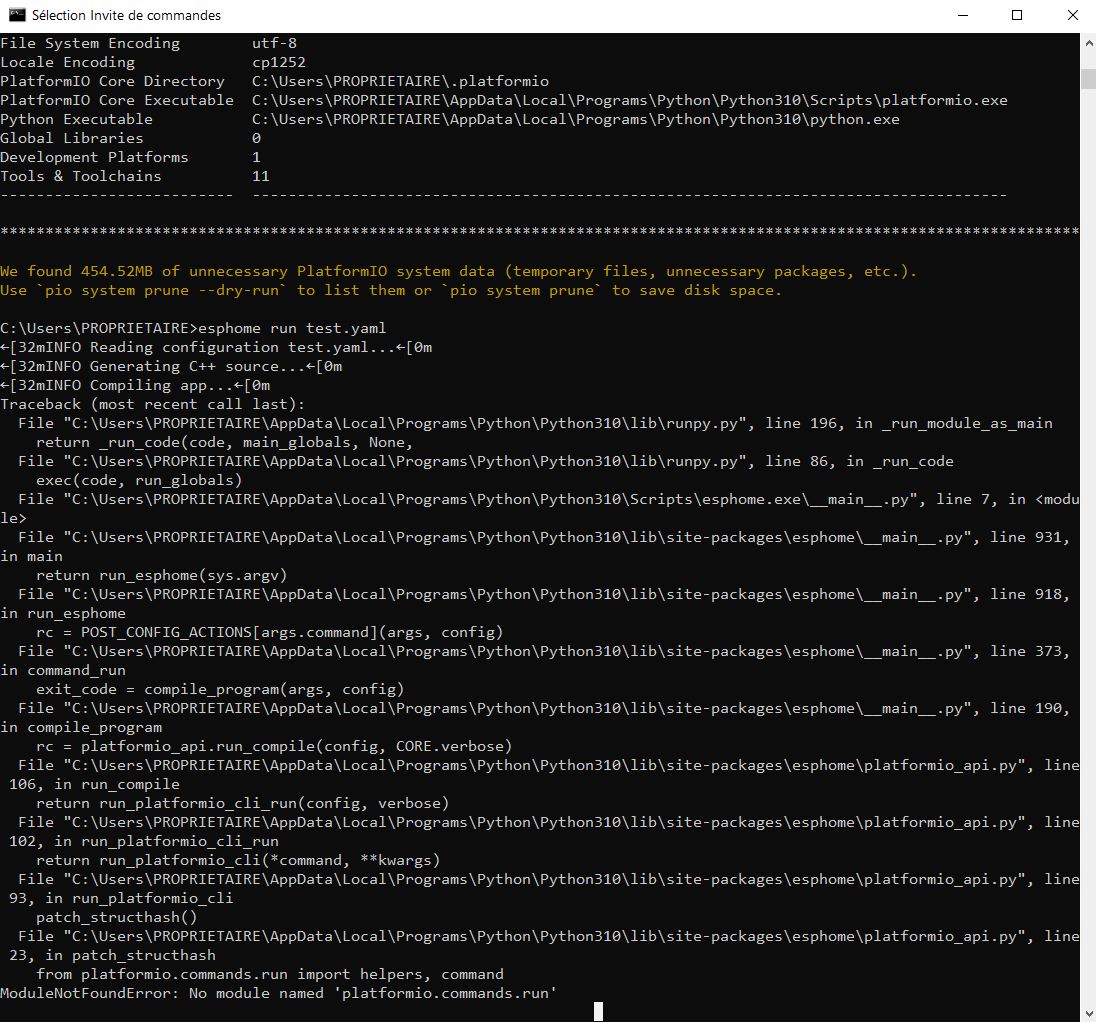Select the Tools & Toolchains value "11"
1096x1022 pixels.
[261, 176]
